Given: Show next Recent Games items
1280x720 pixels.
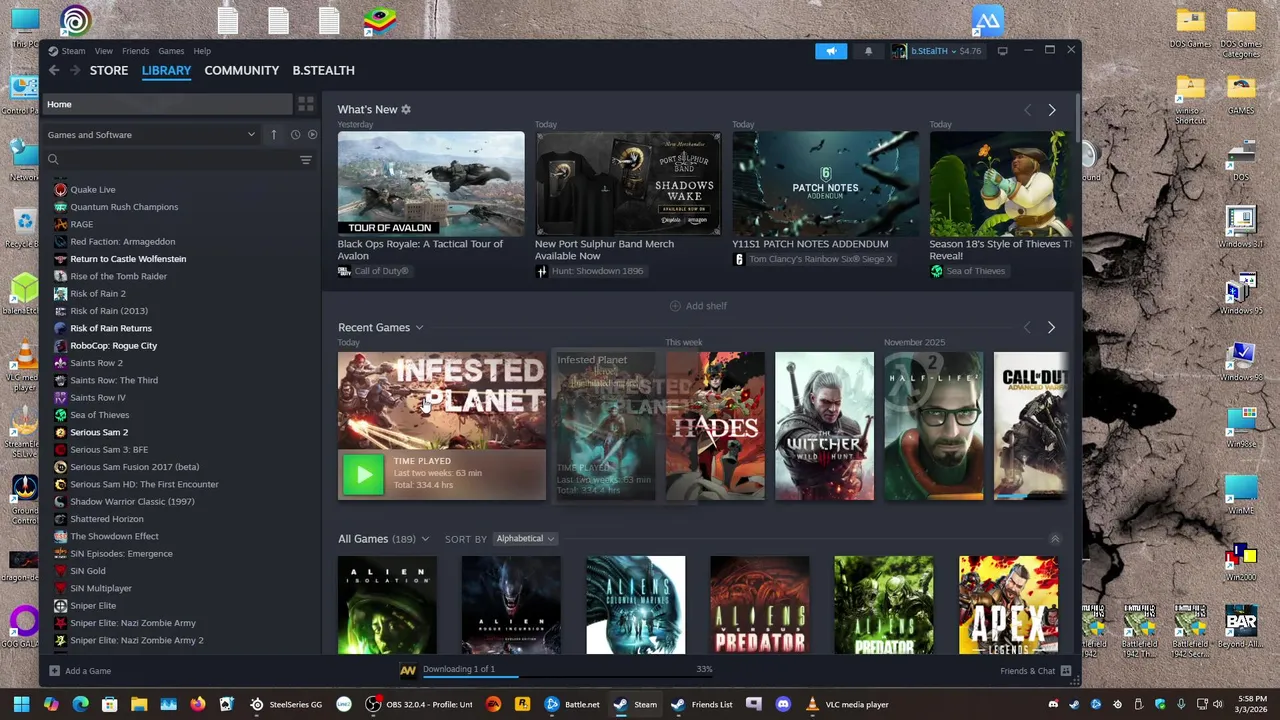Looking at the screenshot, I should (1051, 328).
